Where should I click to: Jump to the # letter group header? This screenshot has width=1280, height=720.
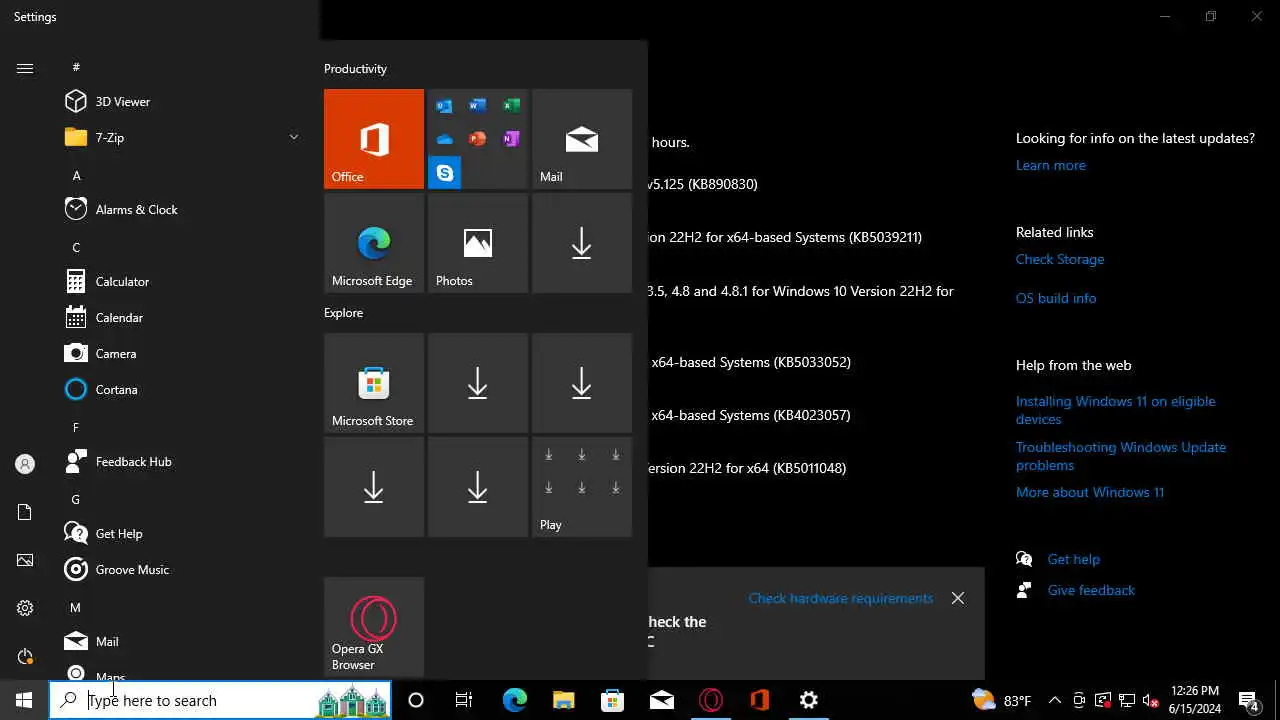[x=76, y=67]
